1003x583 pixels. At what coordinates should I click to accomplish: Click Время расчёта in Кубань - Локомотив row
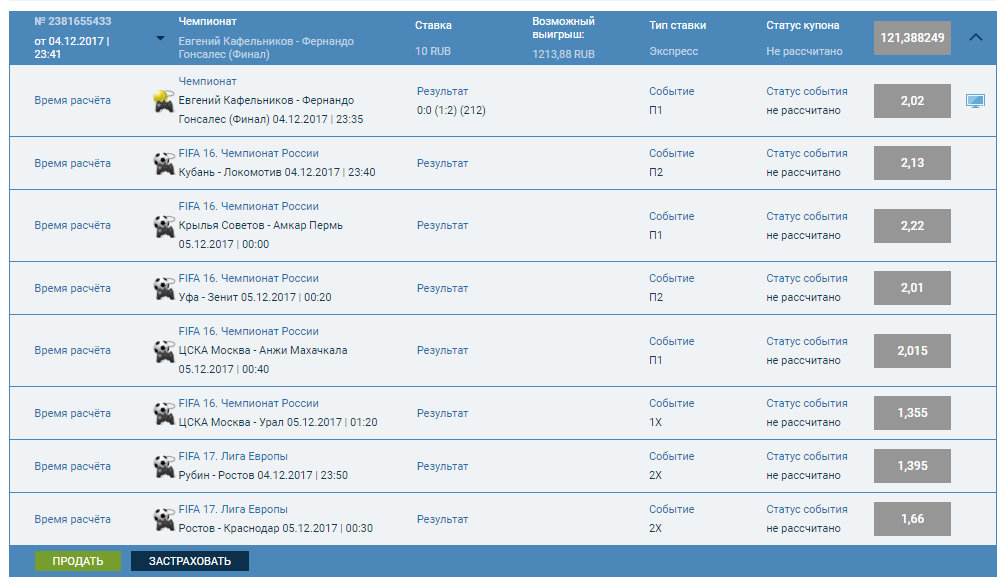click(x=72, y=163)
